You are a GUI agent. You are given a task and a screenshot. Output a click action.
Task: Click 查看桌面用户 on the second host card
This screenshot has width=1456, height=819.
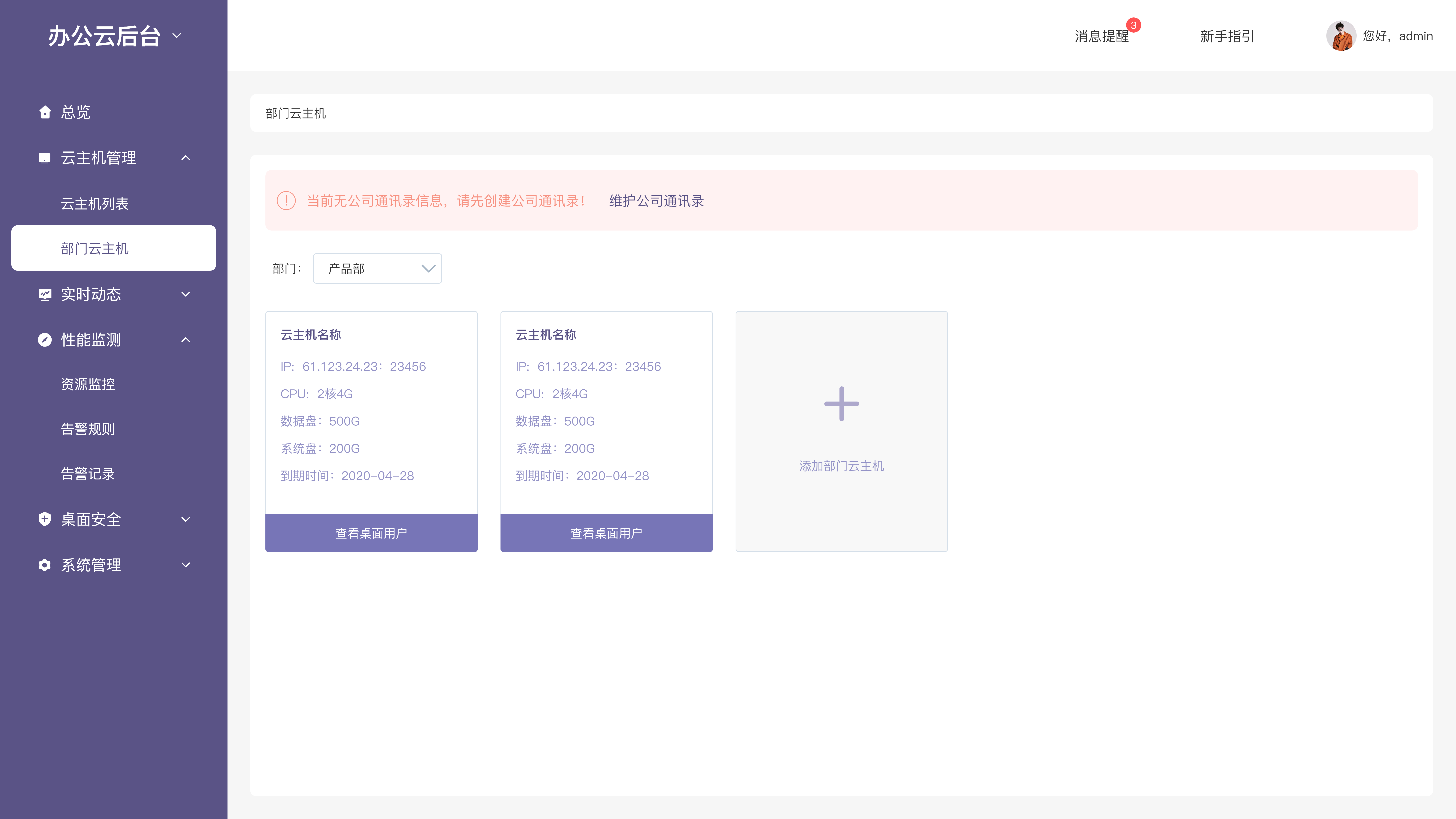(606, 533)
